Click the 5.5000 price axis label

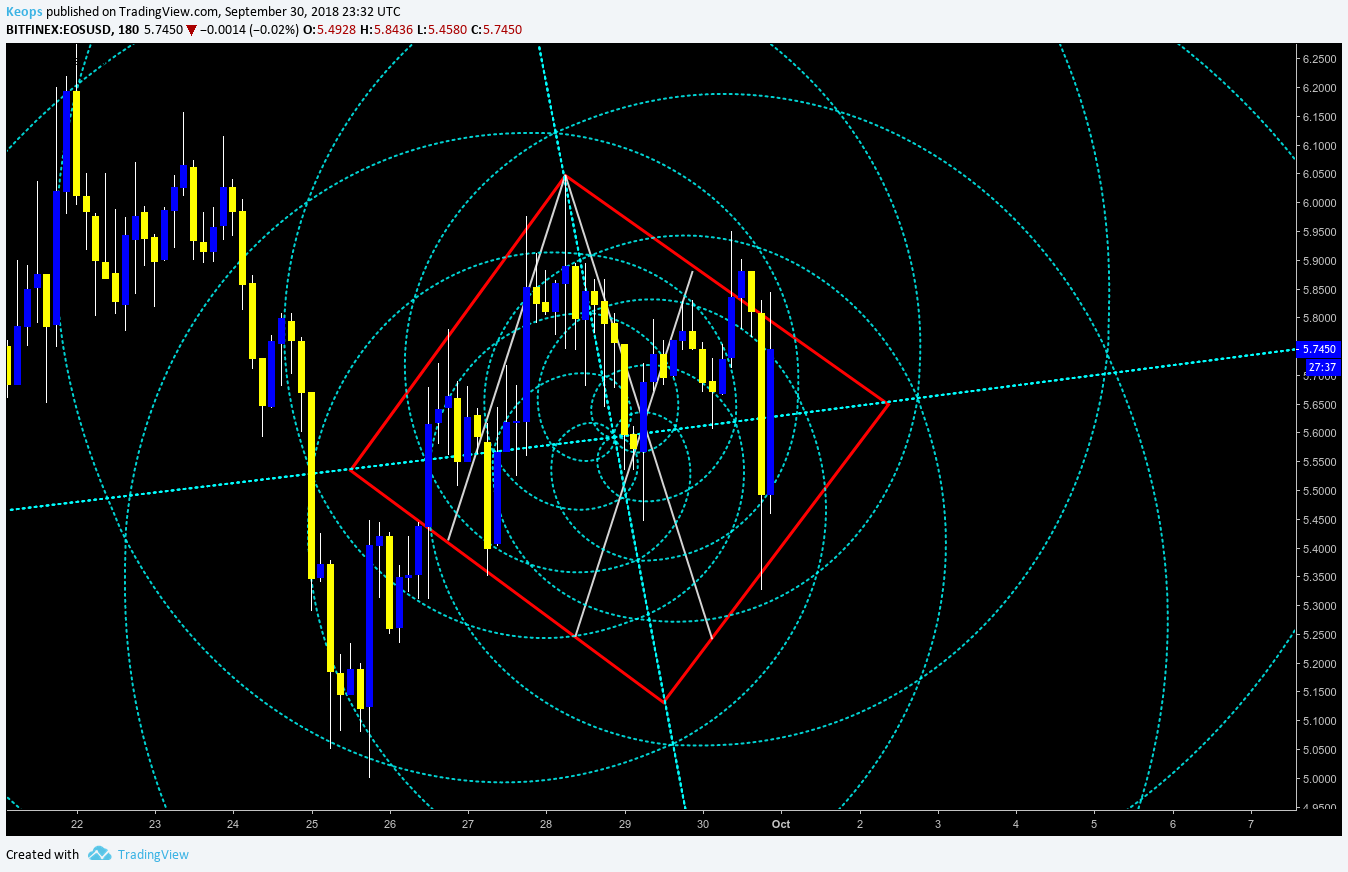pyautogui.click(x=1319, y=491)
